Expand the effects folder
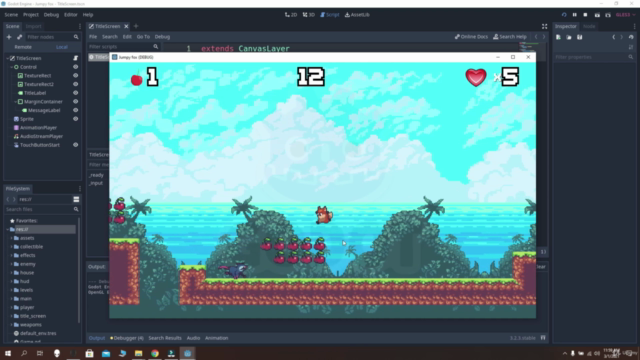 (x=11, y=255)
